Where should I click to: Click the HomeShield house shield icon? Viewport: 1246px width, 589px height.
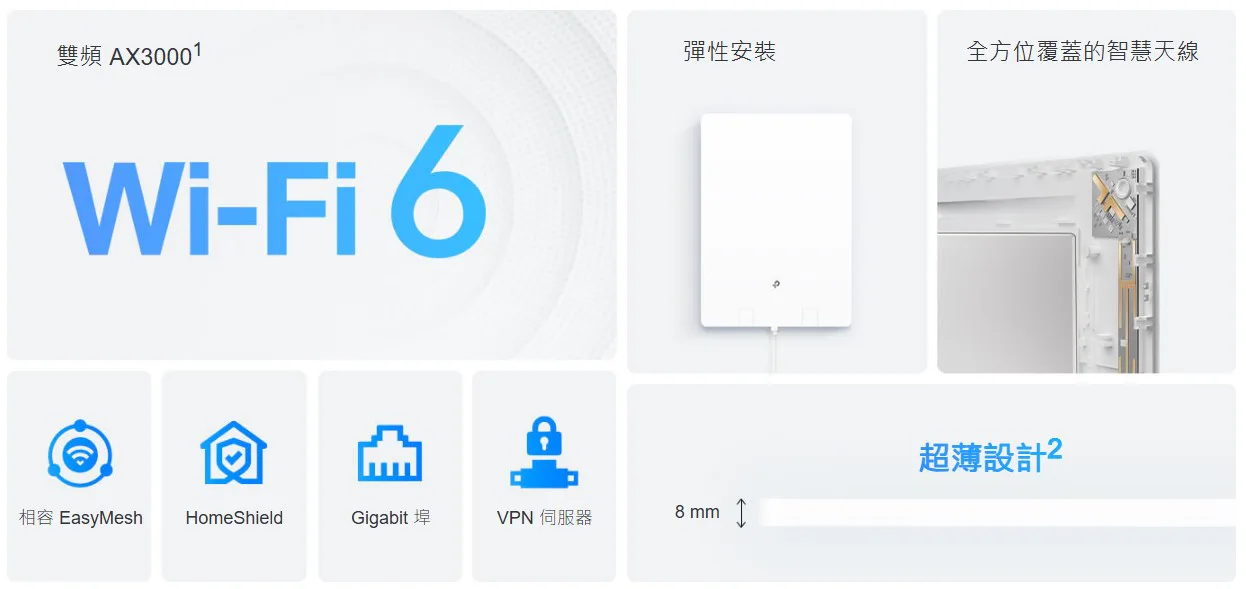click(234, 453)
